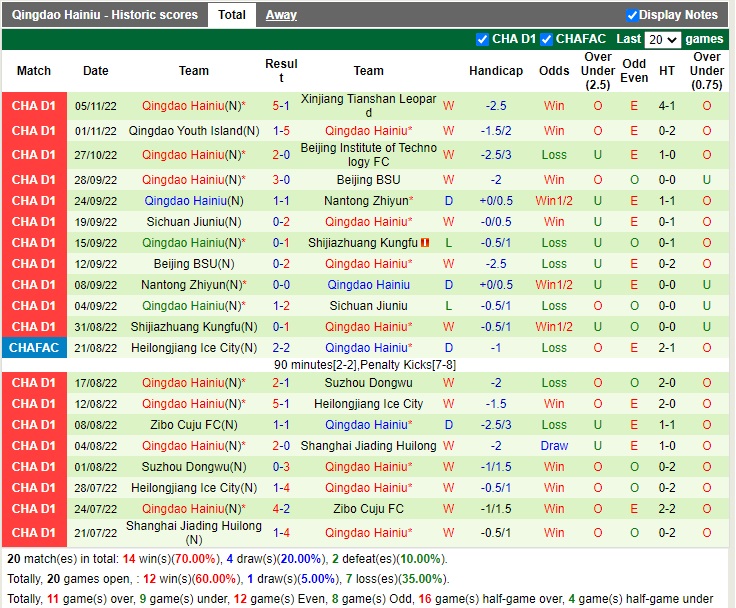Click the Handicap column header
This screenshot has height=608, width=736.
coord(495,71)
